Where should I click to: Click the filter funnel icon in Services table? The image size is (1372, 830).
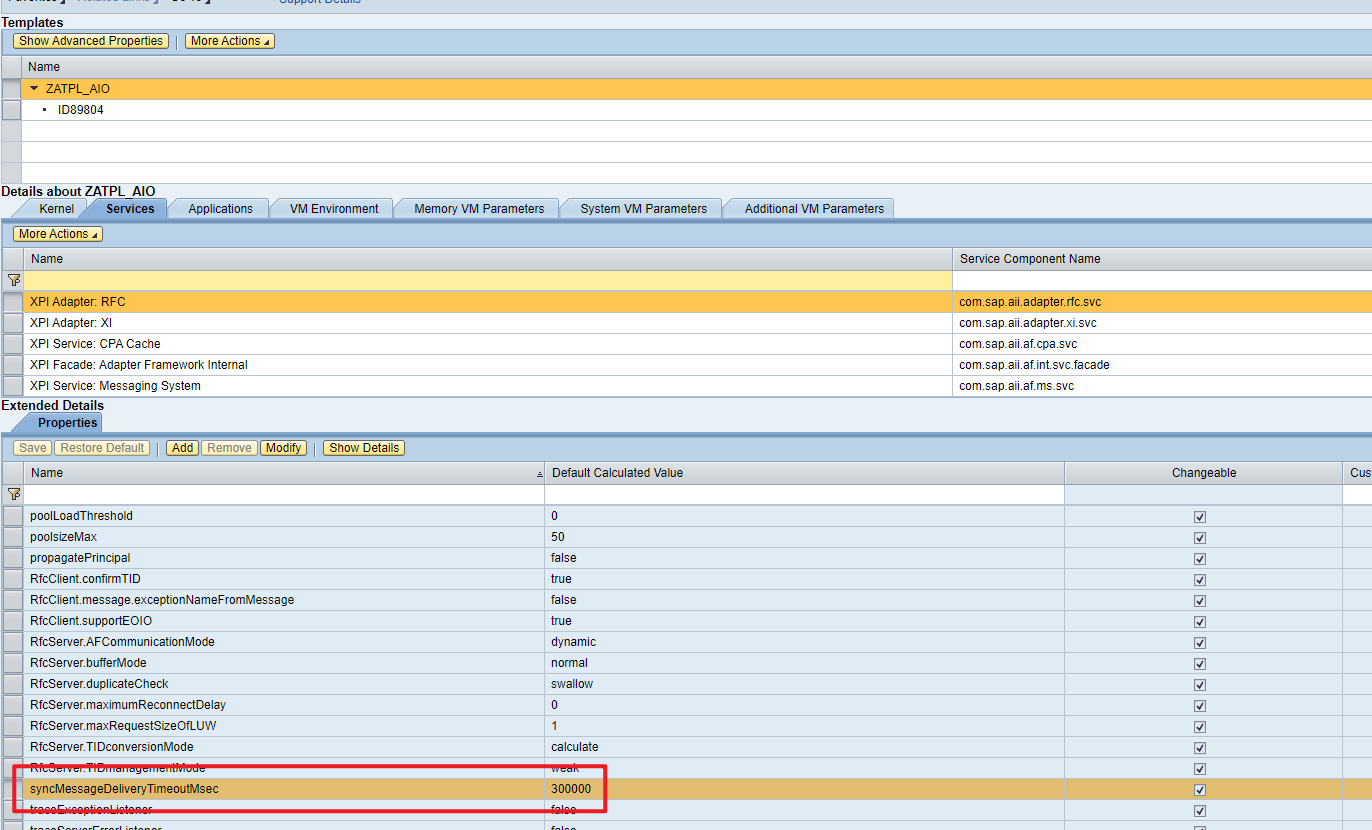pos(14,280)
